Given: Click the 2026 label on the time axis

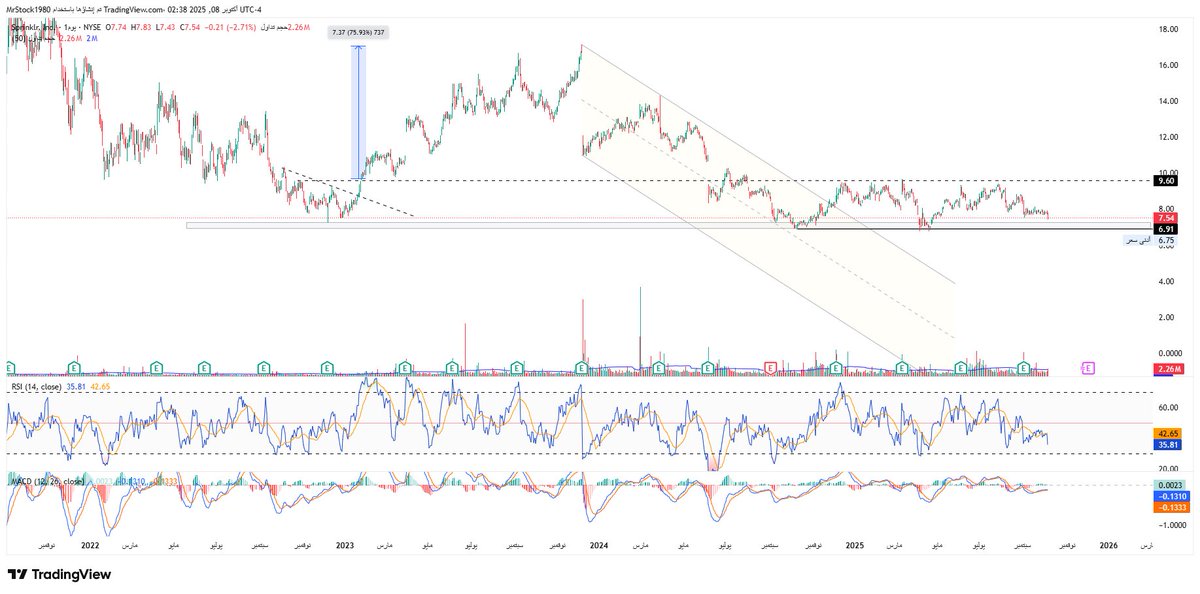Looking at the screenshot, I should pyautogui.click(x=1107, y=544).
